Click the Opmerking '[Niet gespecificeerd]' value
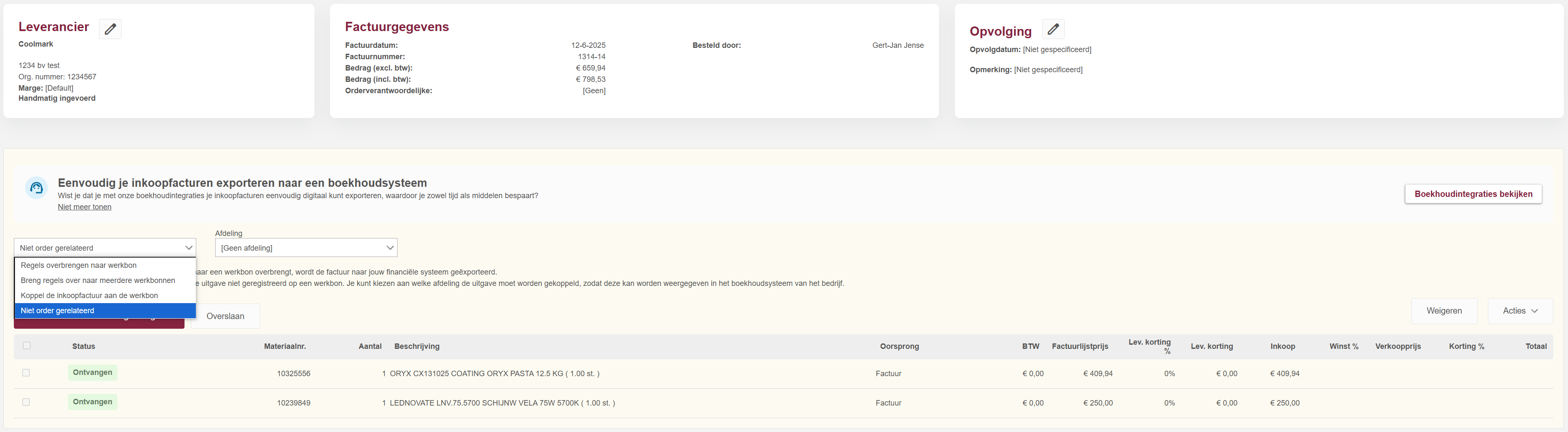The width and height of the screenshot is (1568, 432). (1048, 69)
